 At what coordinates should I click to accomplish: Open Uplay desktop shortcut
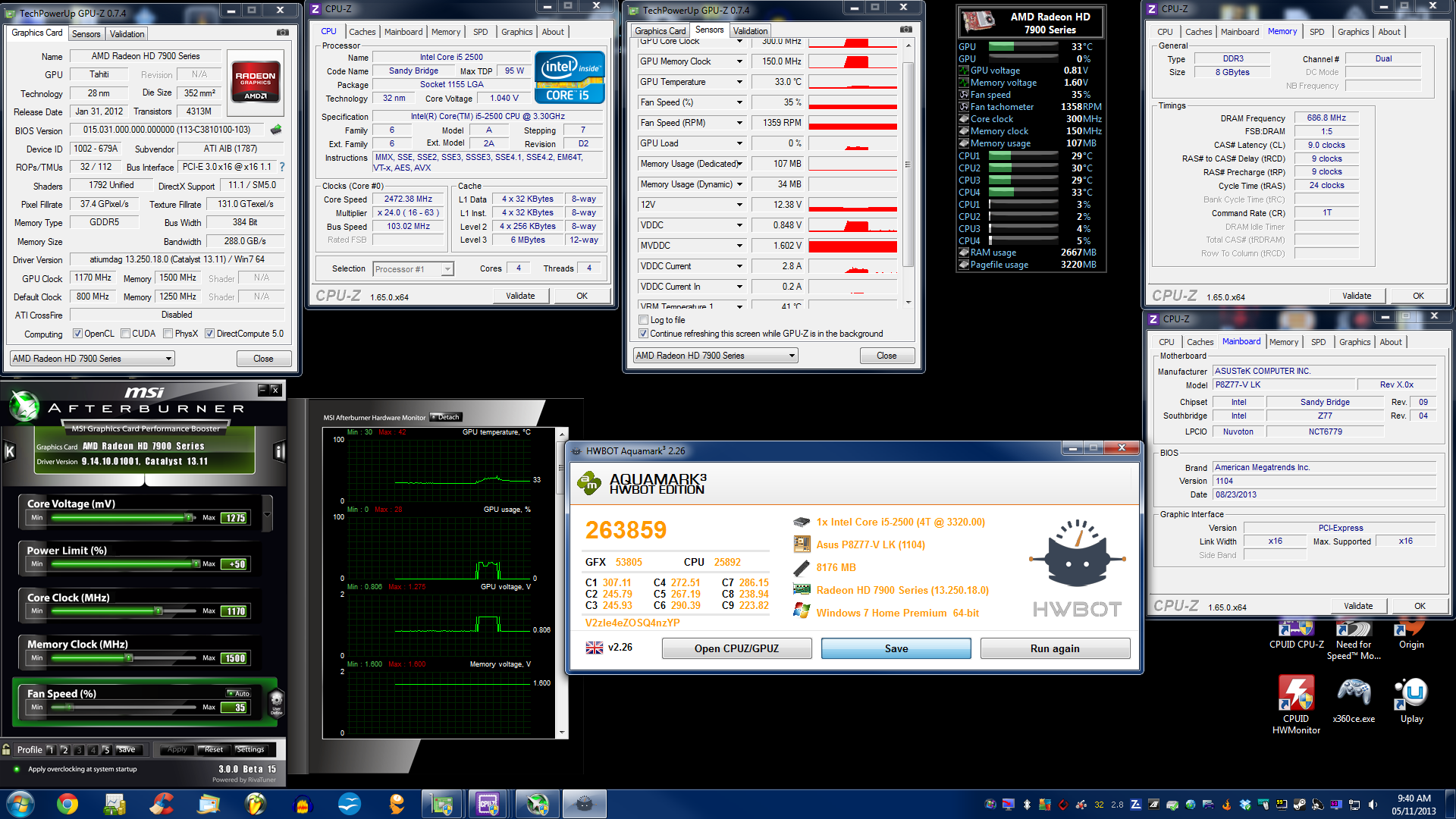(1411, 699)
